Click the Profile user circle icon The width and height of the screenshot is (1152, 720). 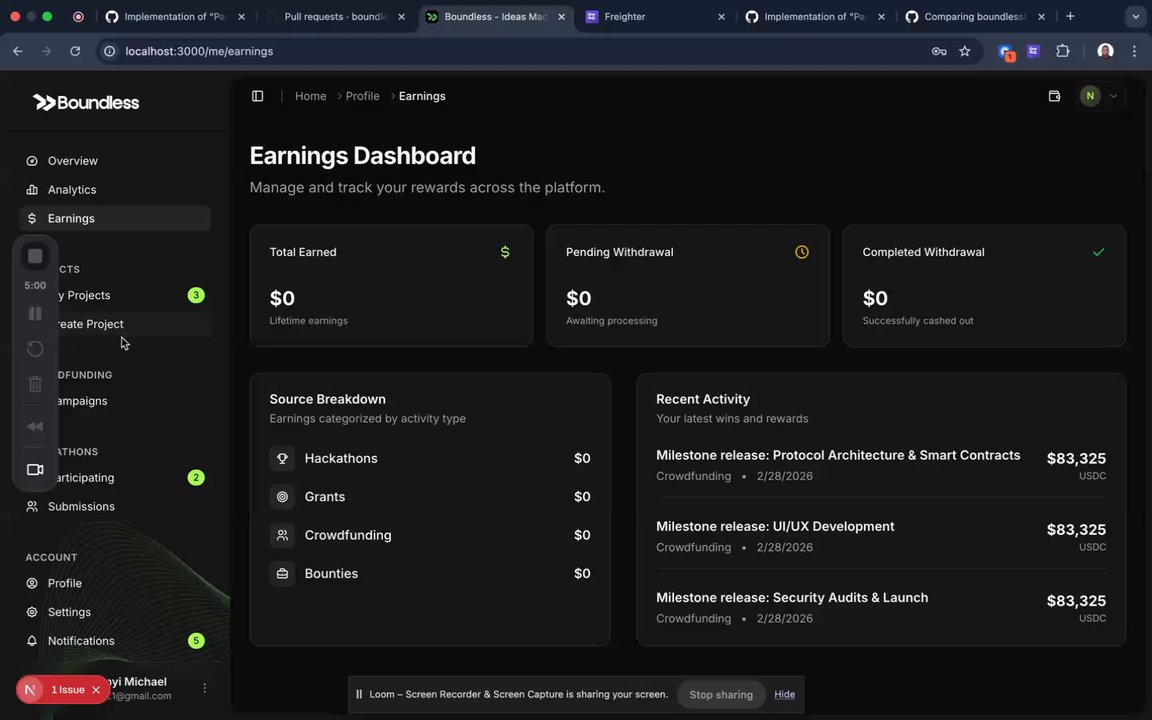tap(32, 583)
